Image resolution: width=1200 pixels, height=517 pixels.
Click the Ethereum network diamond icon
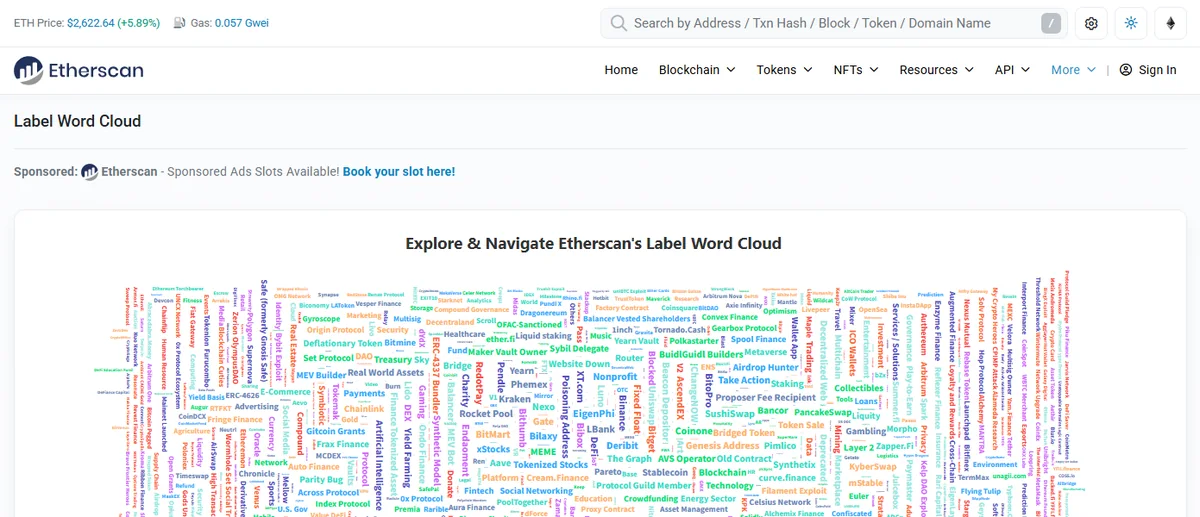[1170, 23]
